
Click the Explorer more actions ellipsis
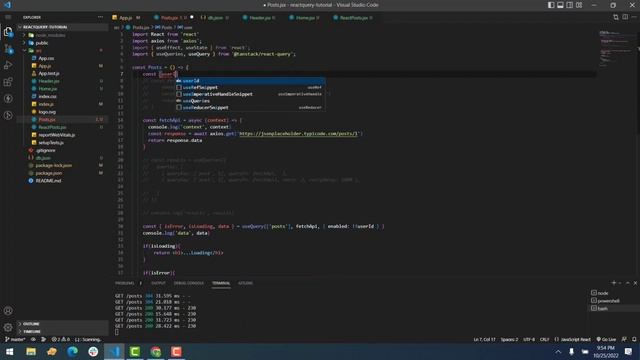click(x=100, y=17)
